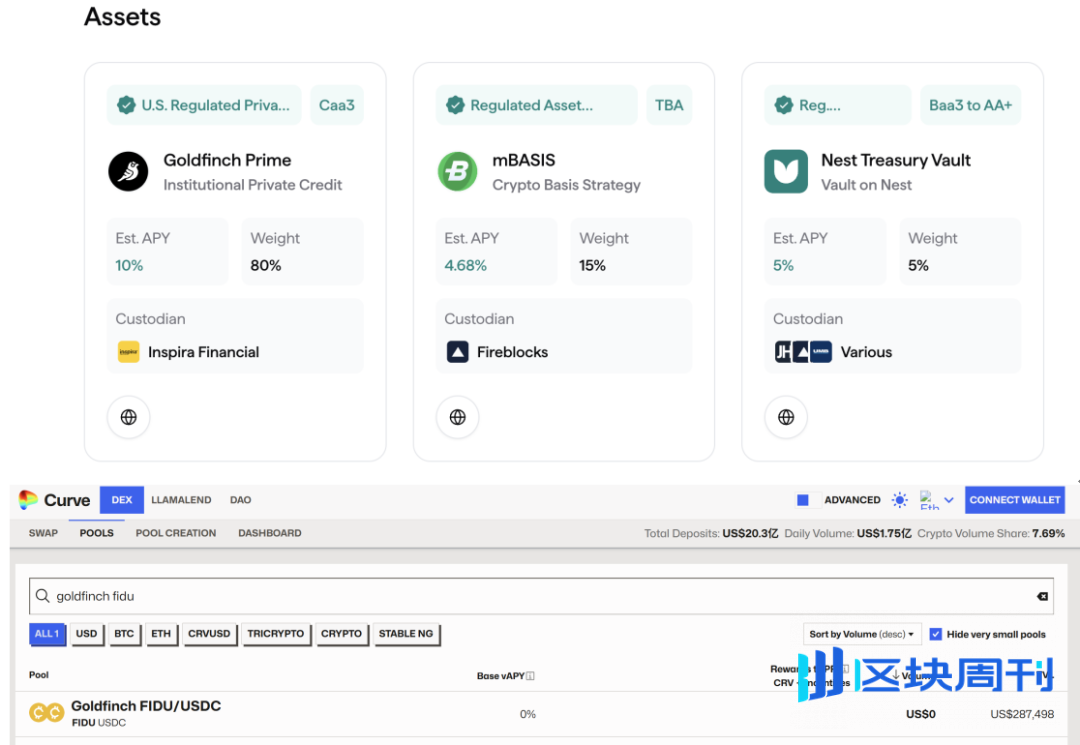Image resolution: width=1080 pixels, height=745 pixels.
Task: Click the 4.68% Est. APY value
Action: point(465,266)
